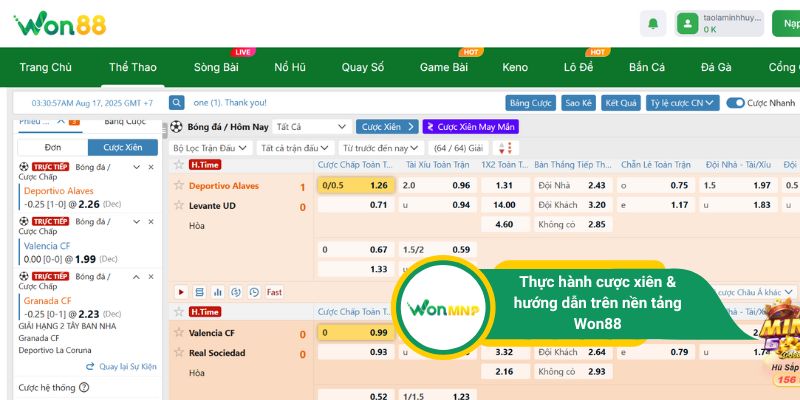Click the Sao Kê button

click(579, 103)
